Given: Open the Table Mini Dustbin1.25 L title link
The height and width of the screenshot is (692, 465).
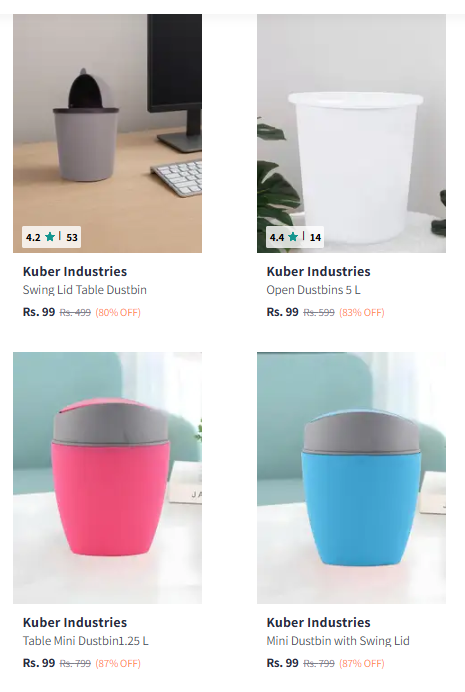Looking at the screenshot, I should tap(86, 641).
